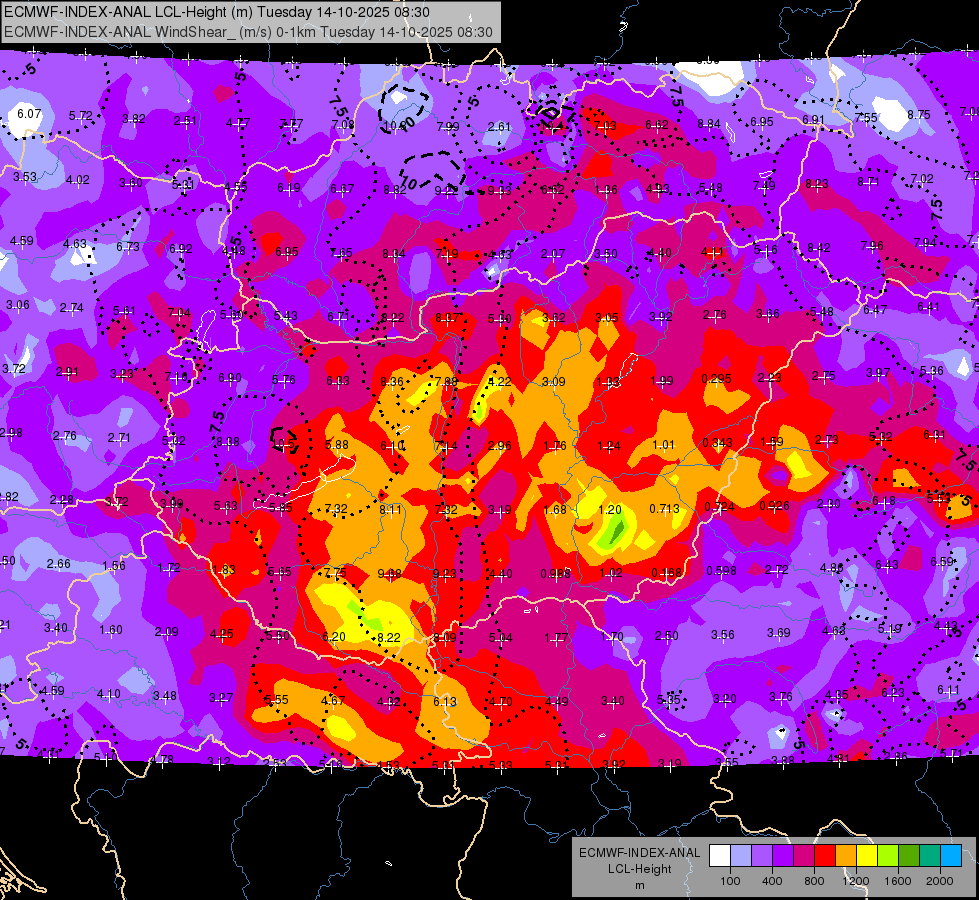Select the violet swatch right of 400
This screenshot has height=900, width=979.
(x=783, y=856)
